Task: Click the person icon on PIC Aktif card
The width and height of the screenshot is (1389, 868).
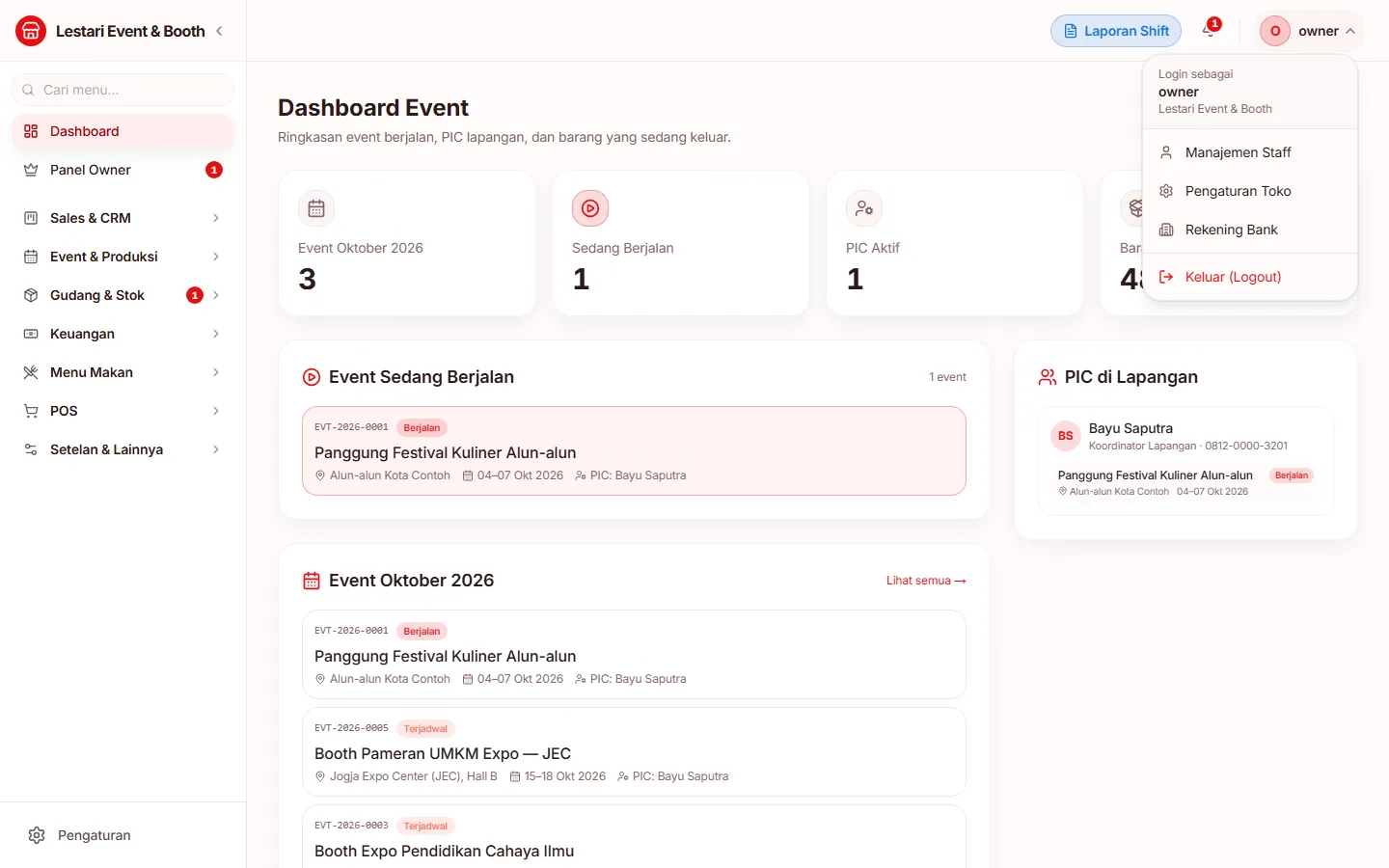Action: point(864,208)
